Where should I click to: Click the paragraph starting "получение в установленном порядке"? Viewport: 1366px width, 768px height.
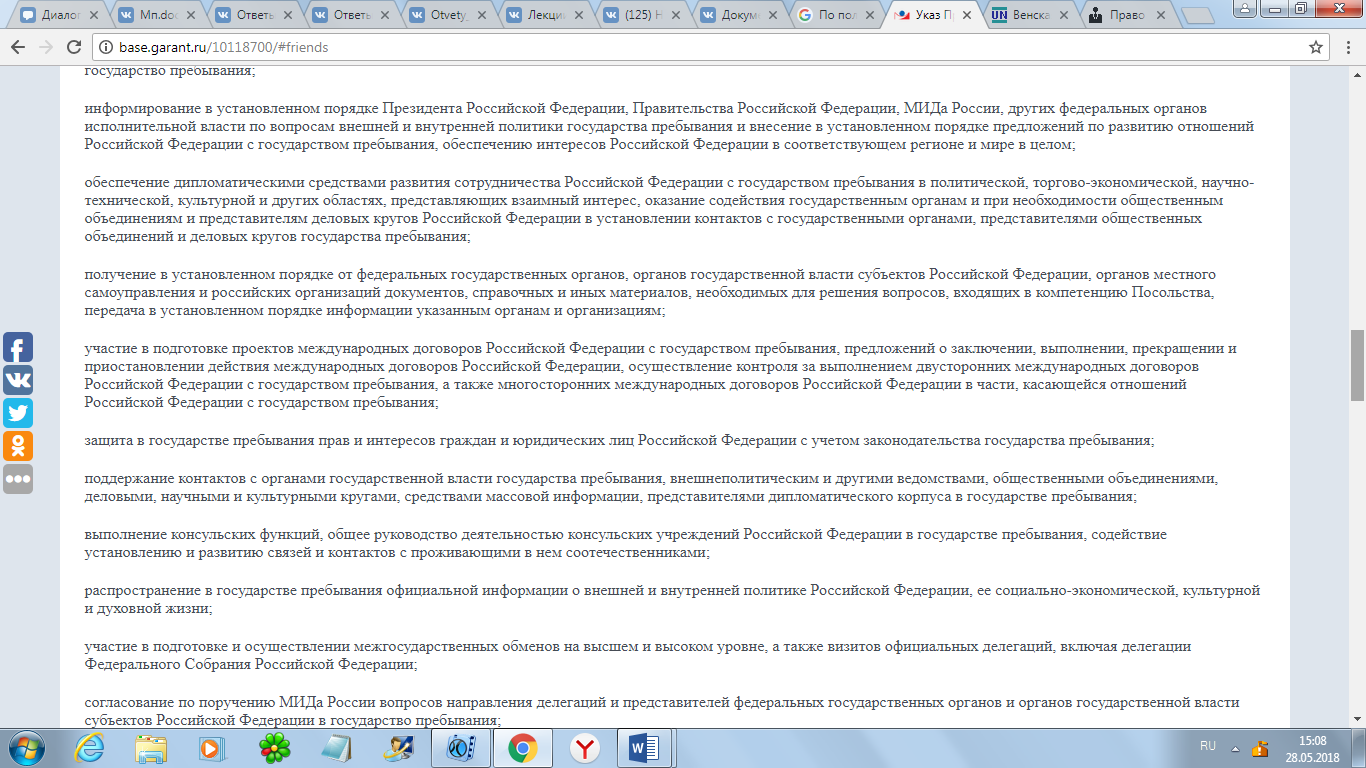[x=650, y=292]
